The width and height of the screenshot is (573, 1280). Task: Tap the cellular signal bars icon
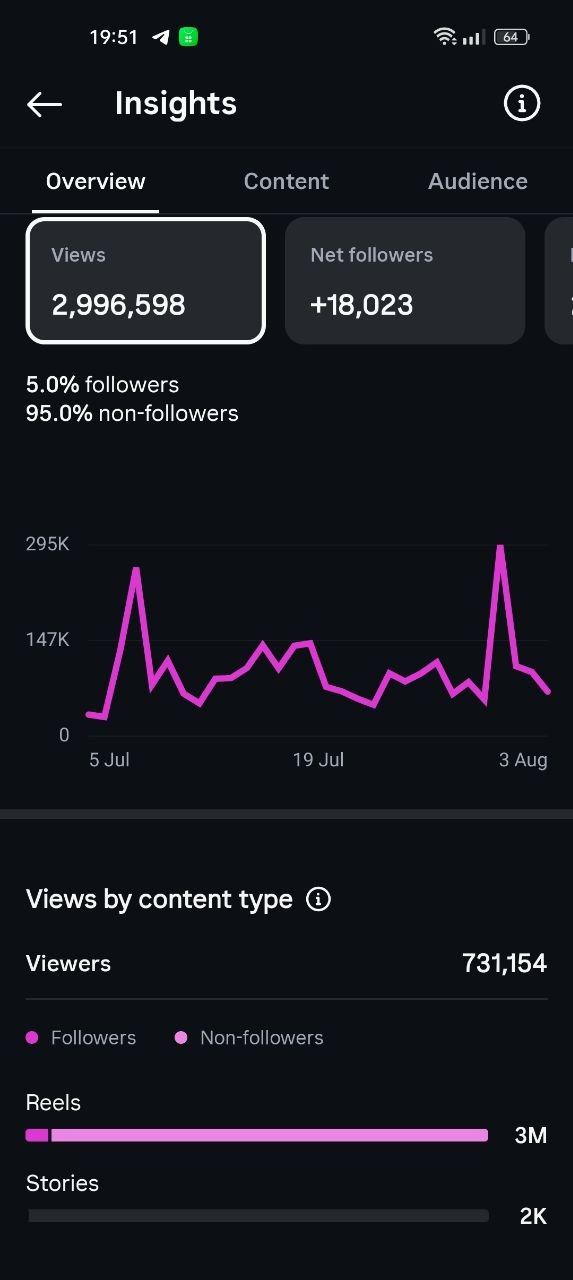click(474, 38)
